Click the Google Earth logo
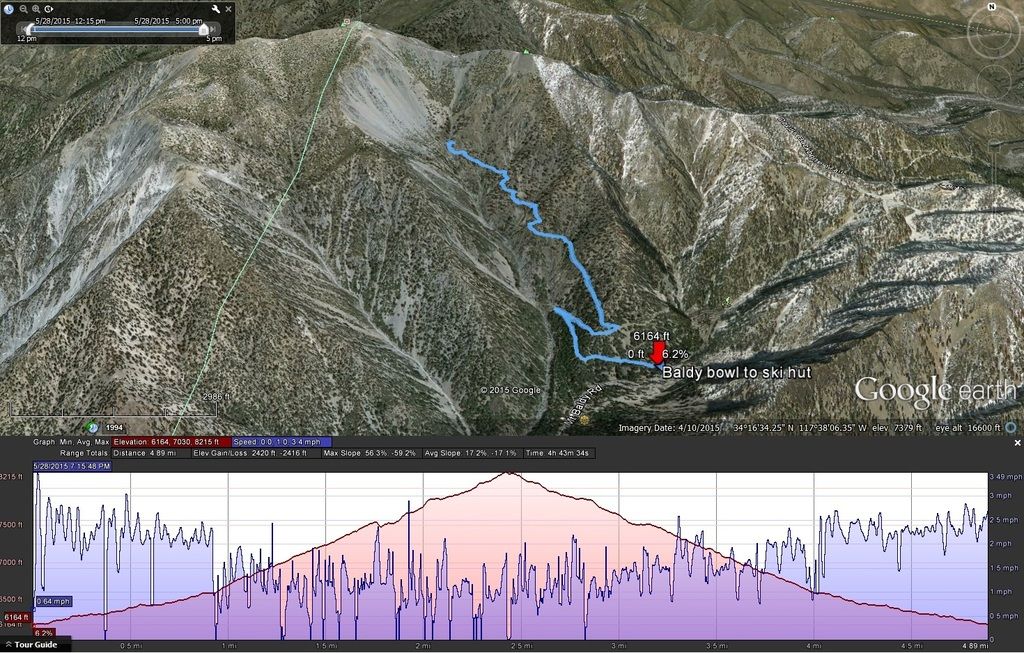This screenshot has width=1024, height=653. (935, 391)
